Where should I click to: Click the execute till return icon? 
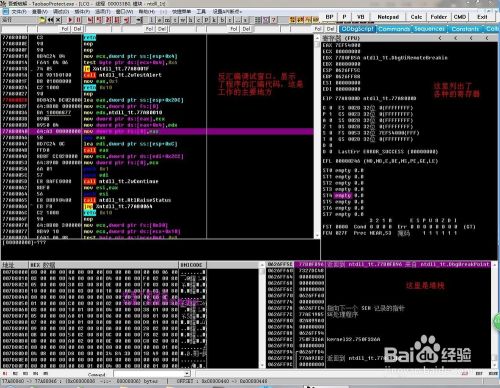[x=126, y=20]
